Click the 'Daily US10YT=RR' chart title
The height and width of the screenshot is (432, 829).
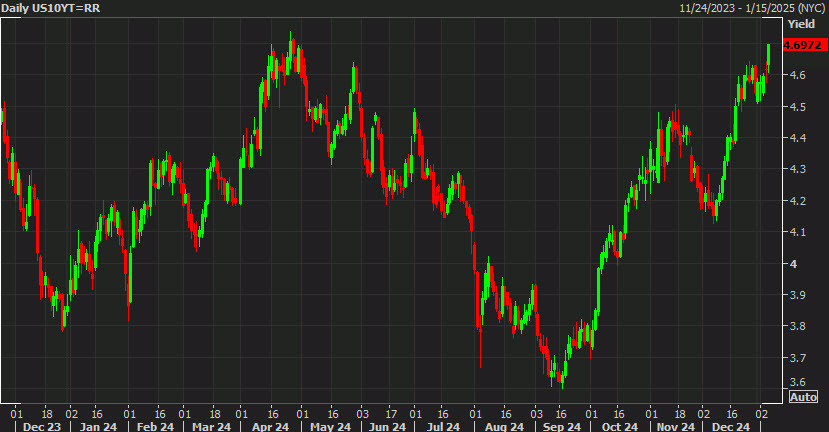51,8
